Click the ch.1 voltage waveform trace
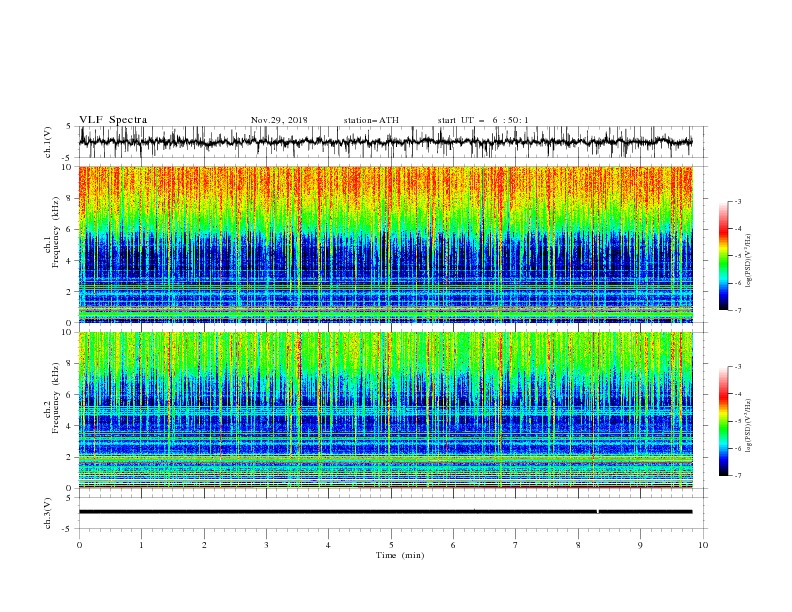Viewport: 792px width, 612px height. coord(385,142)
